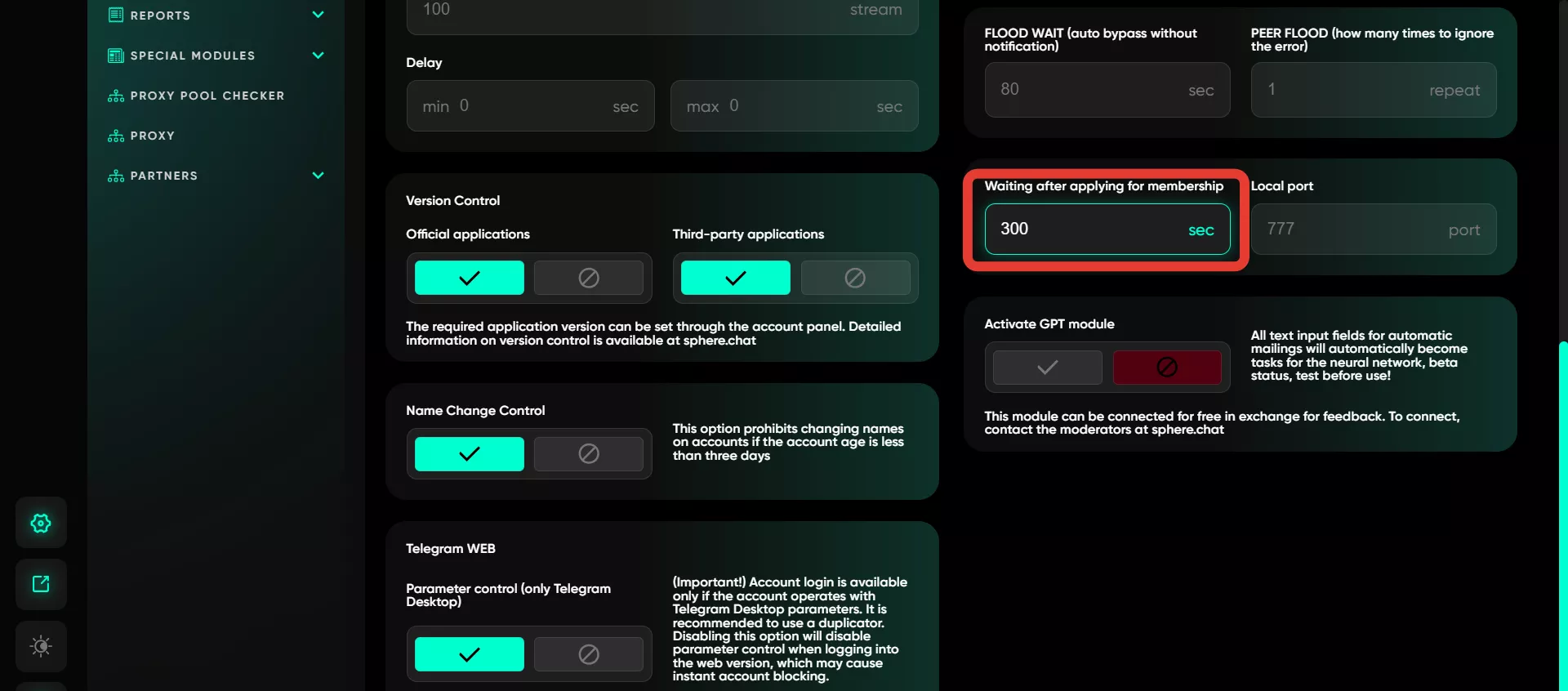Click the Partners sidebar icon

tap(116, 176)
